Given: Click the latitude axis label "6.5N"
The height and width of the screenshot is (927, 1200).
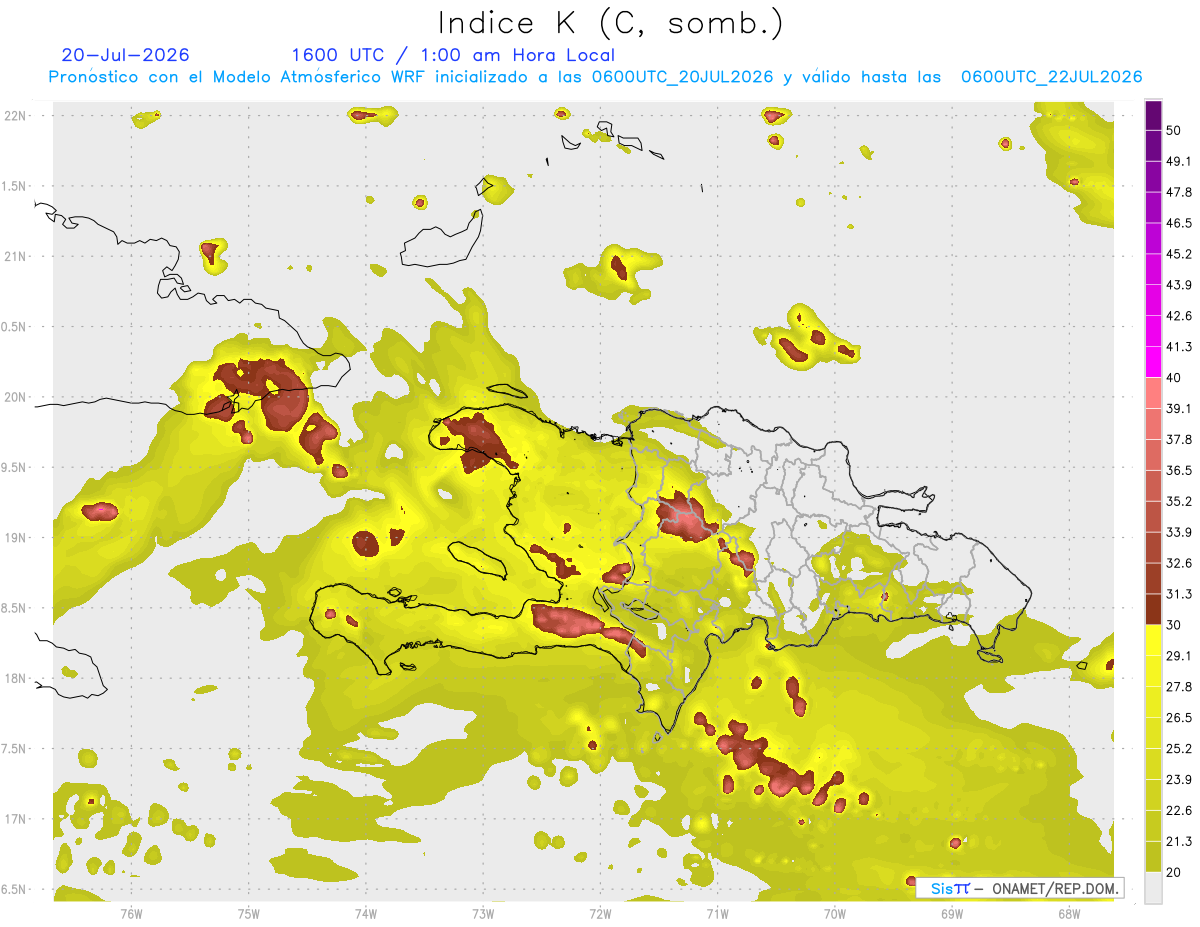Looking at the screenshot, I should pyautogui.click(x=14, y=889).
